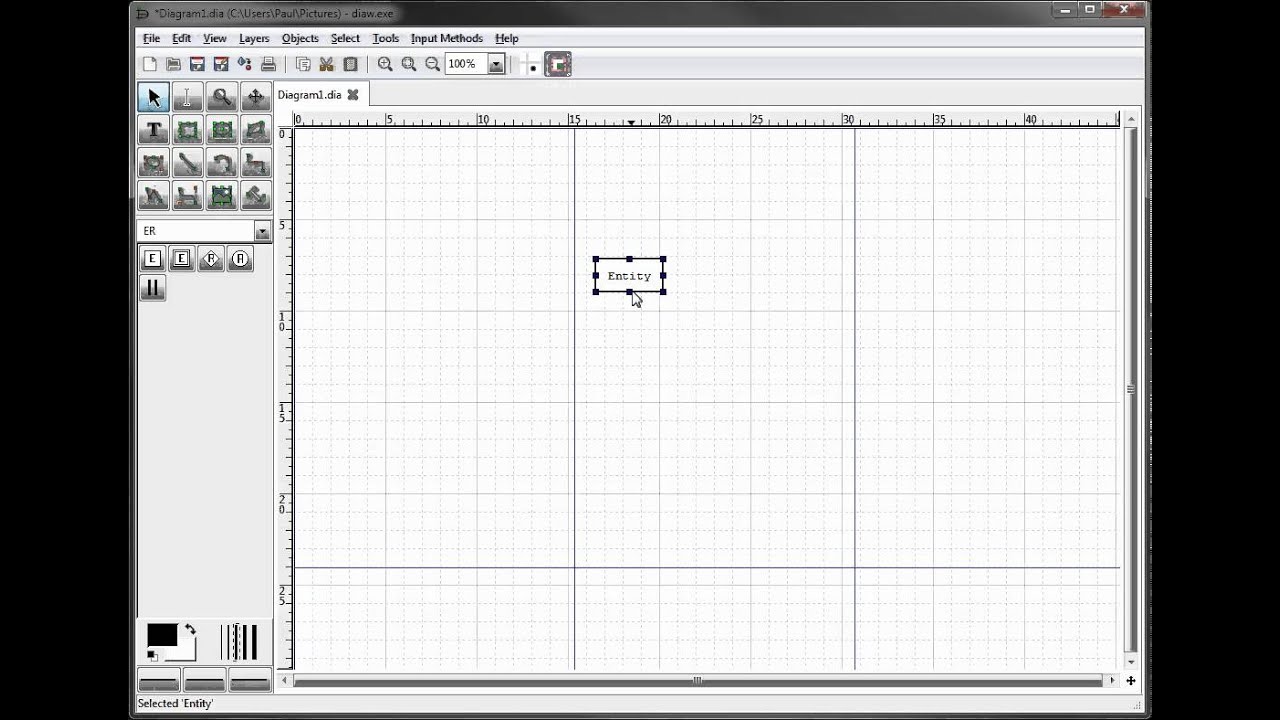The image size is (1280, 720).
Task: Click the navigation popup icon bottom-right
Action: pos(1130,681)
